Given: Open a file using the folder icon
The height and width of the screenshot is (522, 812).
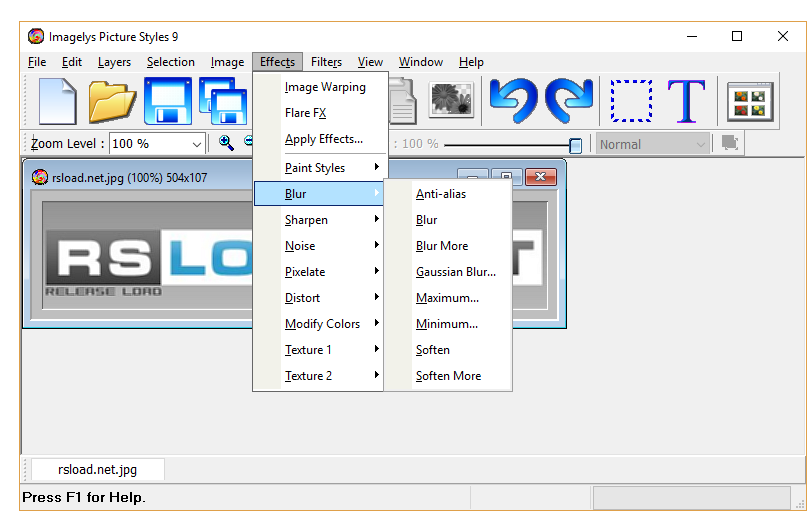Looking at the screenshot, I should pyautogui.click(x=112, y=101).
